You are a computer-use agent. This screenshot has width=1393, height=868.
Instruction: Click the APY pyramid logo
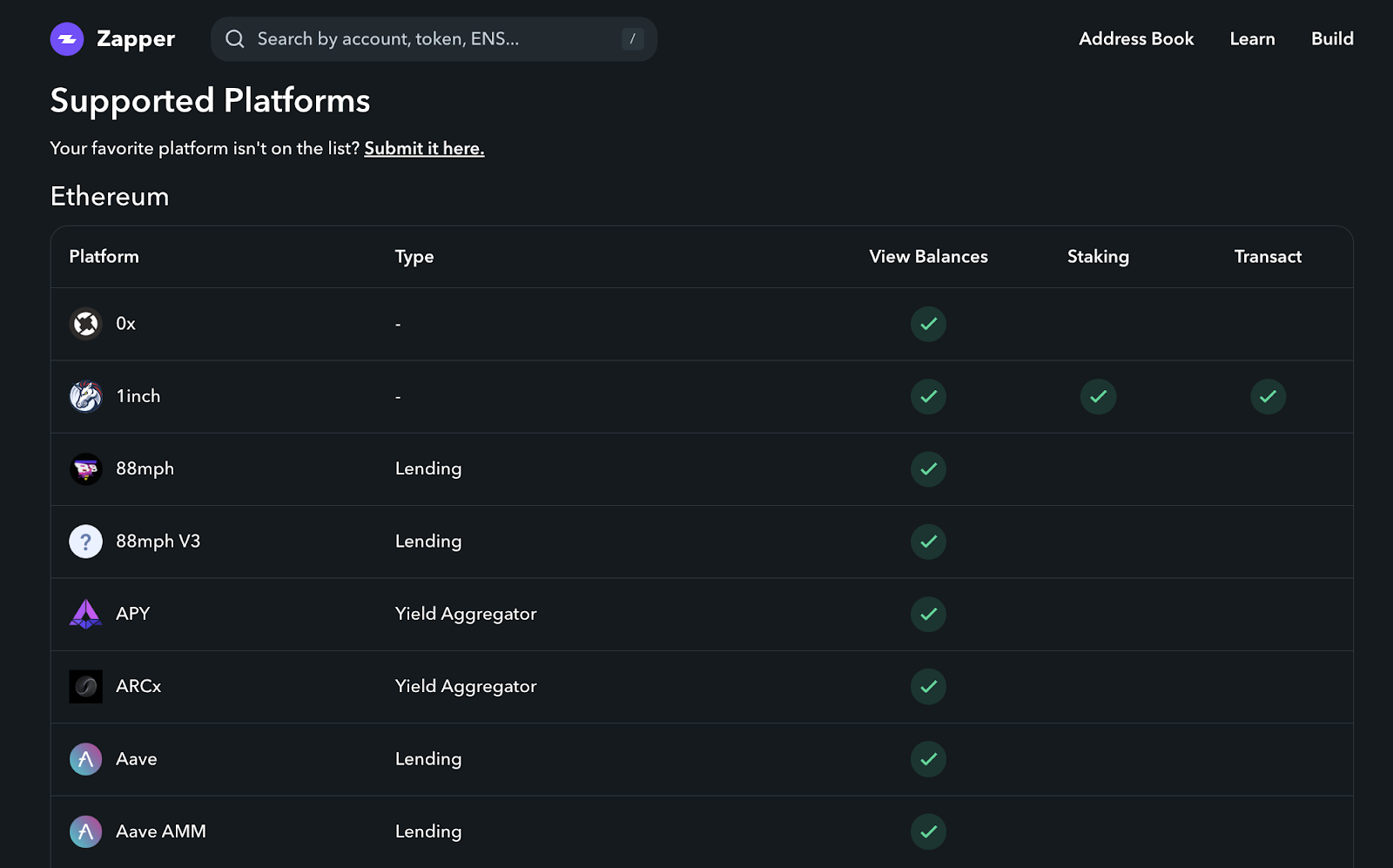(85, 614)
